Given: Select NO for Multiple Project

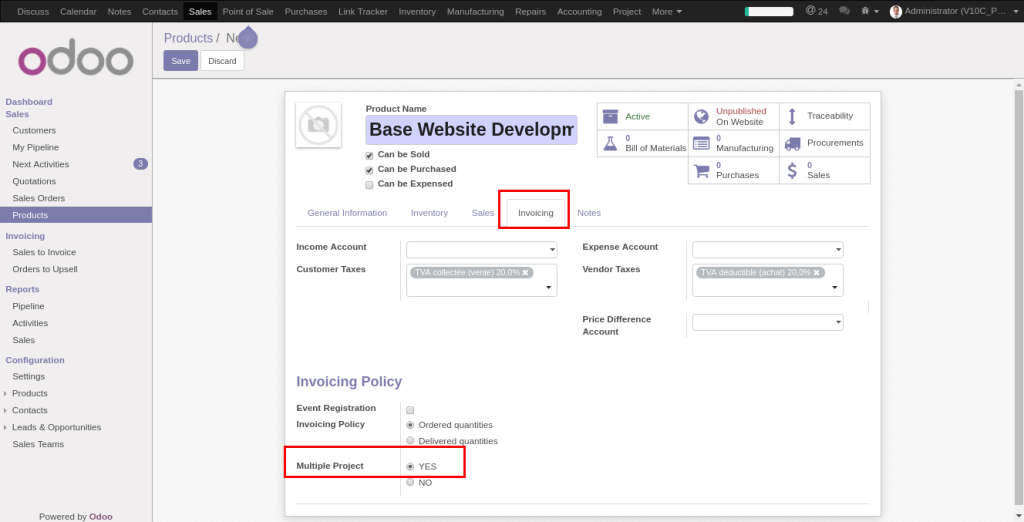Looking at the screenshot, I should click(410, 483).
